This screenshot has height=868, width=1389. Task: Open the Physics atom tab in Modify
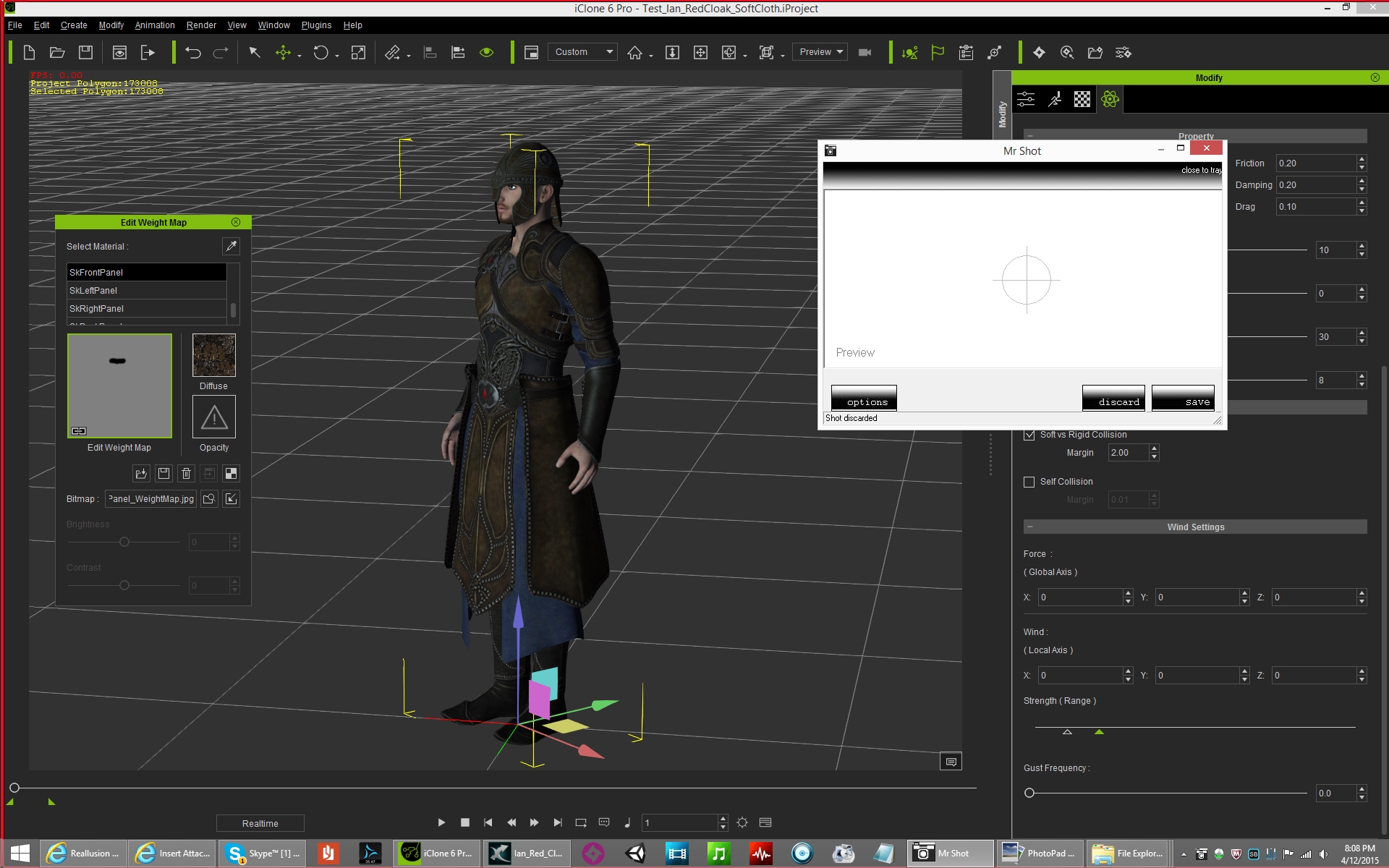[1110, 99]
